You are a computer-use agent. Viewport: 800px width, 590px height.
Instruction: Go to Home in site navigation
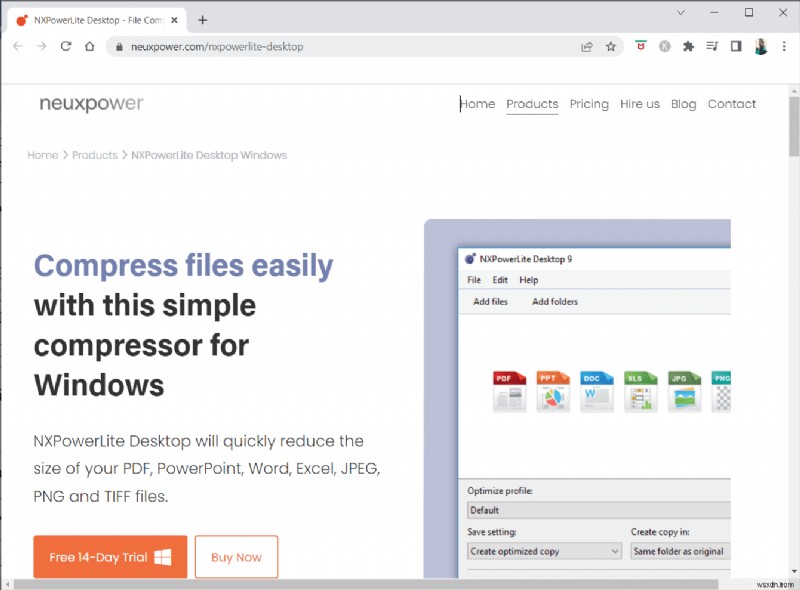[478, 104]
